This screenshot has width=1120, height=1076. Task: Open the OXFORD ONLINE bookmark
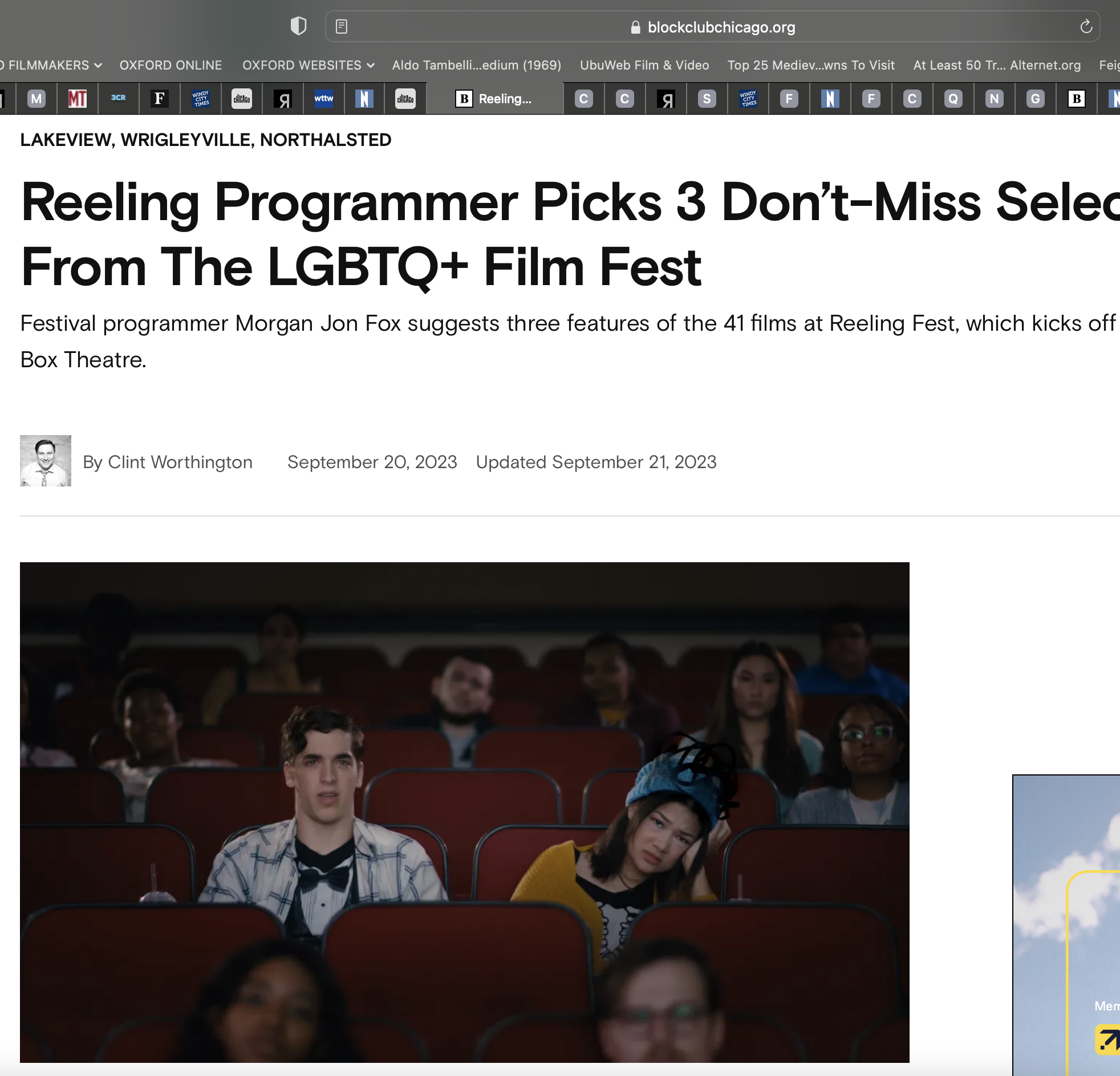point(171,65)
